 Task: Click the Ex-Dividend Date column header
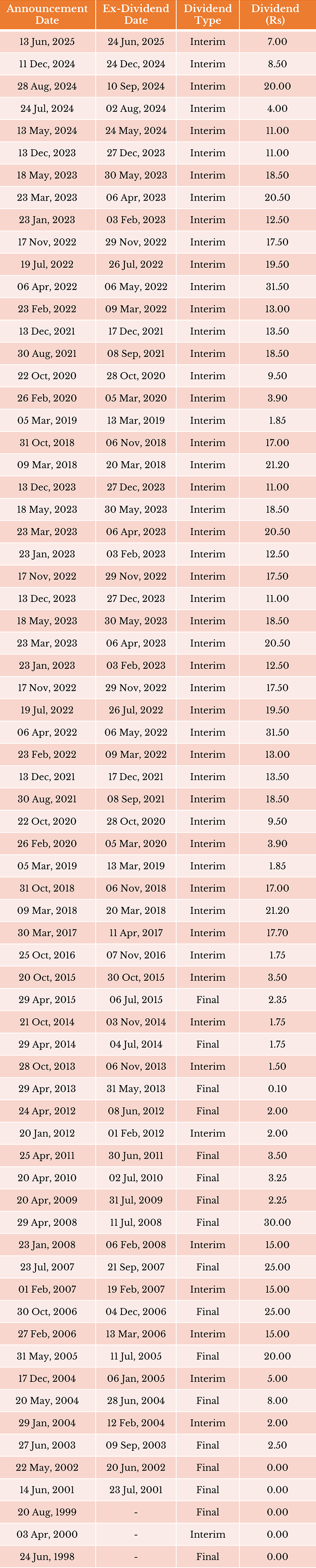(136, 15)
